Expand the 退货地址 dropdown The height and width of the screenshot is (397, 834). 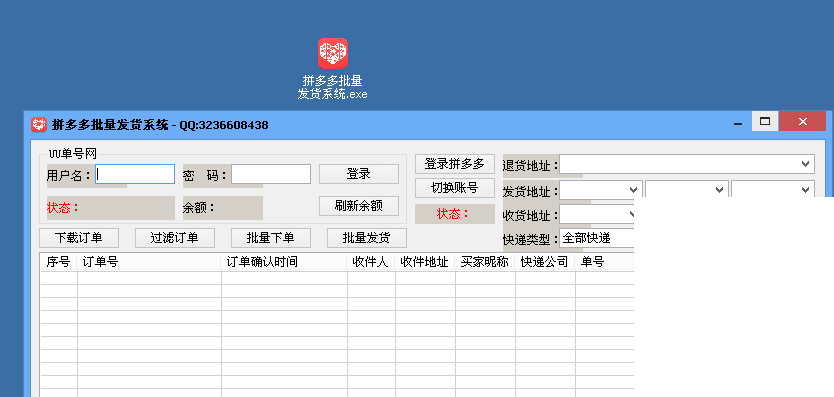pyautogui.click(x=687, y=164)
